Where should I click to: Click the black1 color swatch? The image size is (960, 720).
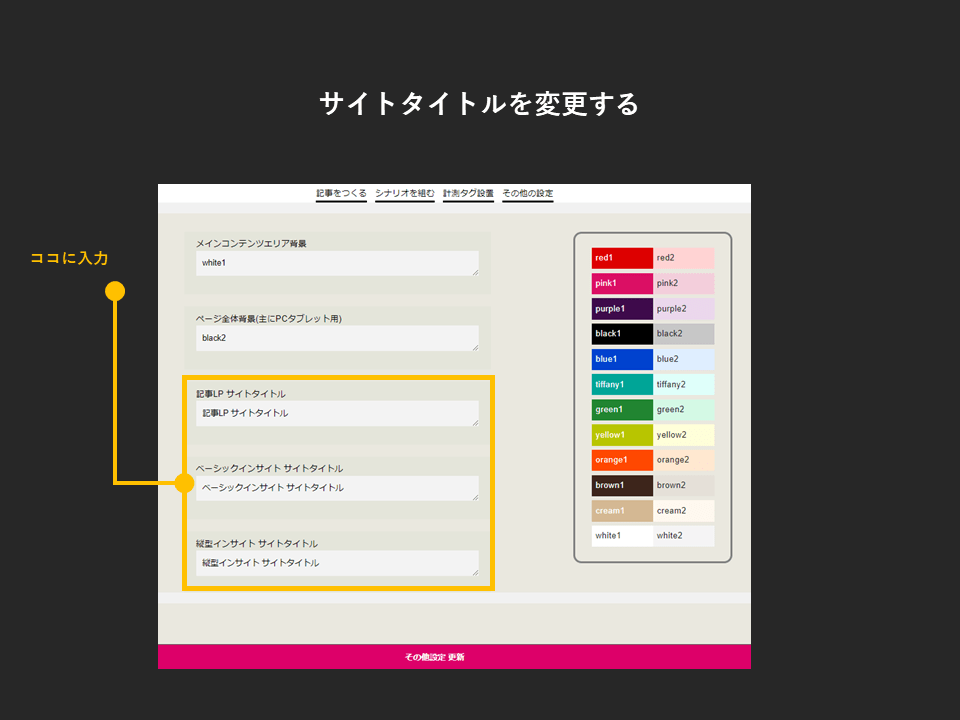pyautogui.click(x=622, y=334)
